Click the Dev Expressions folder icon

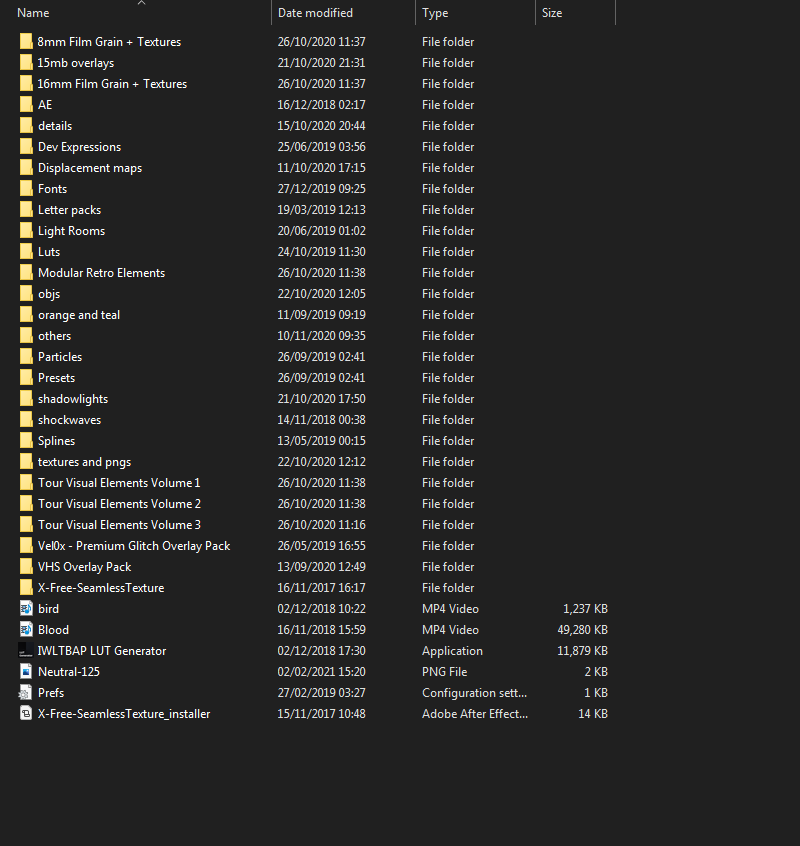(26, 147)
